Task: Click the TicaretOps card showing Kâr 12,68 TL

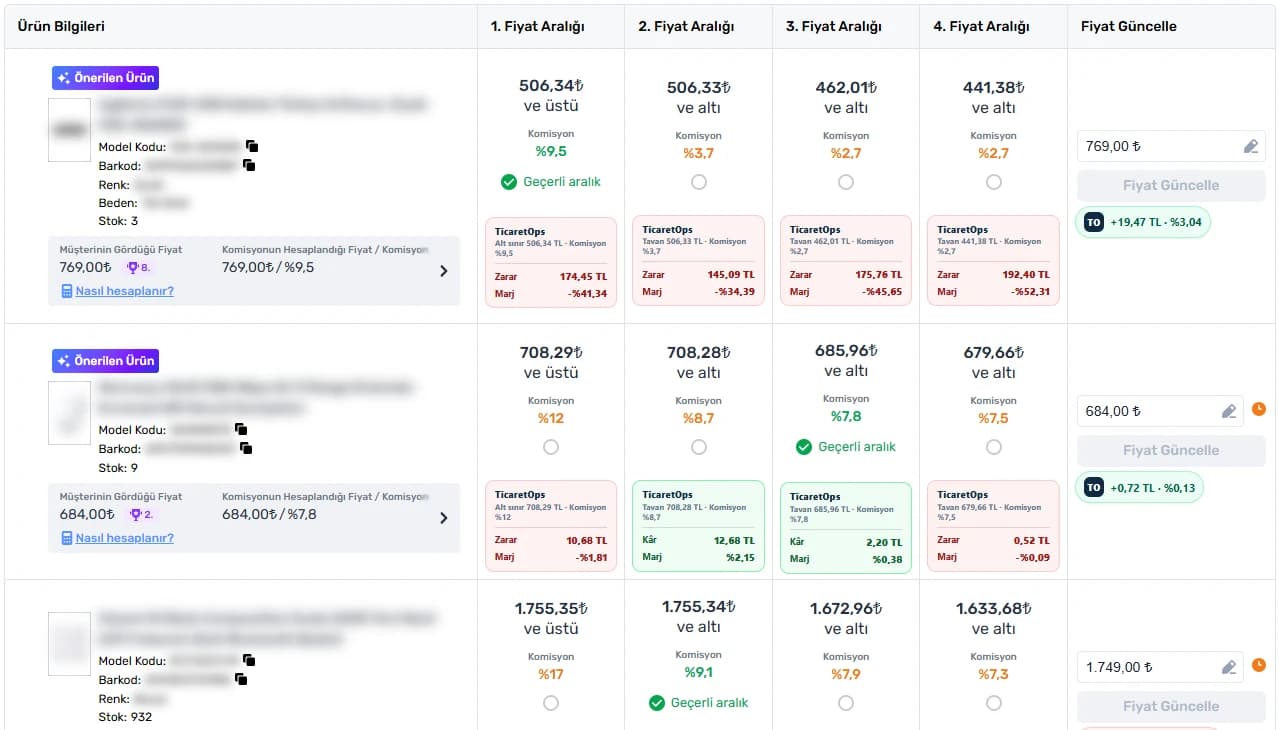Action: (x=698, y=526)
